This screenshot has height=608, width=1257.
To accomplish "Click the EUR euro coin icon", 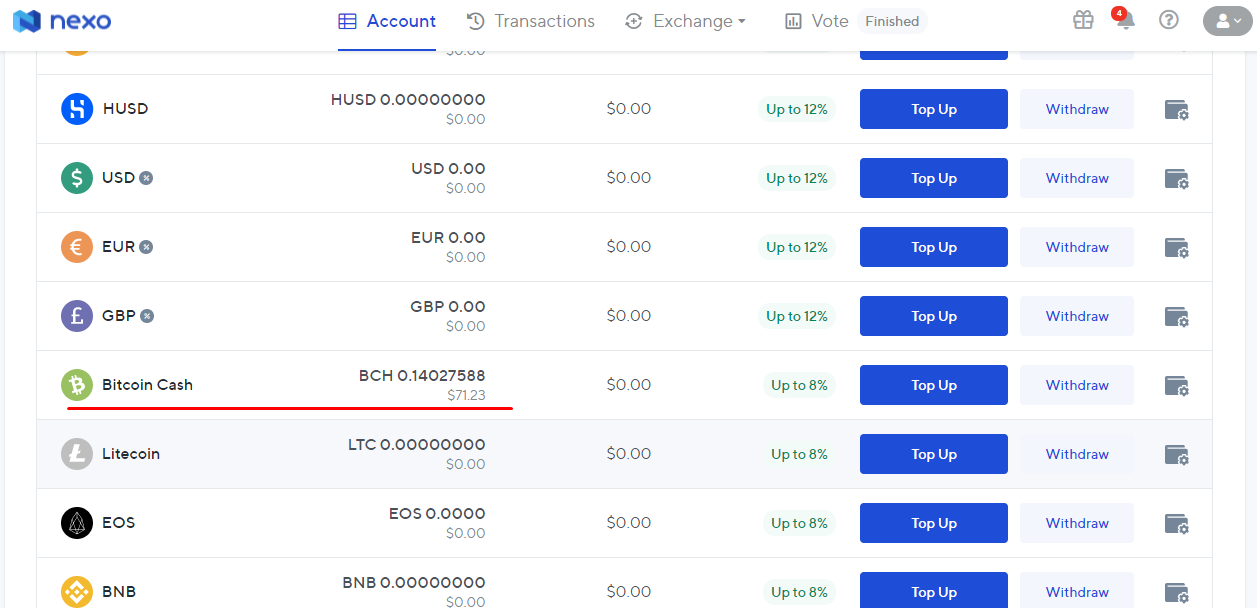I will (x=77, y=247).
